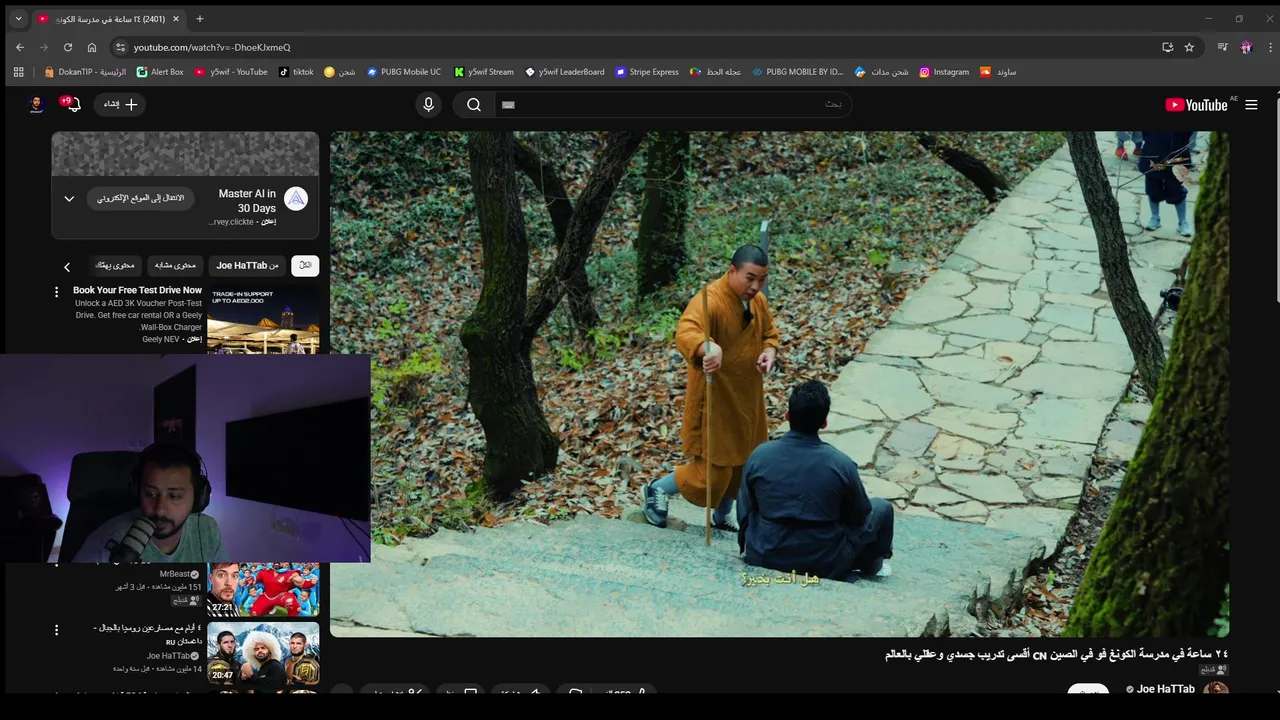Click the YouTube logo
This screenshot has height=720, width=1280.
coord(1196,105)
